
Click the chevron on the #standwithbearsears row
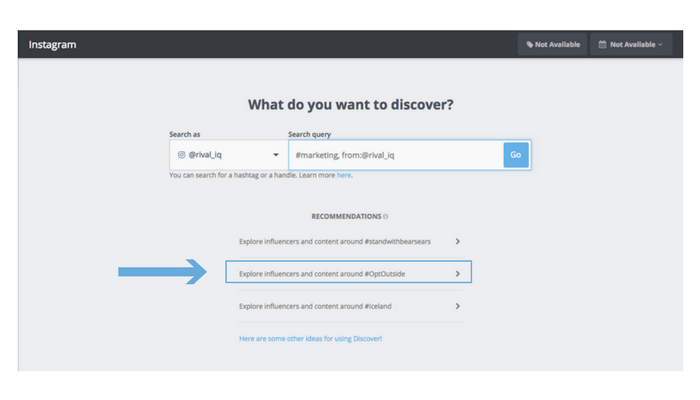457,241
